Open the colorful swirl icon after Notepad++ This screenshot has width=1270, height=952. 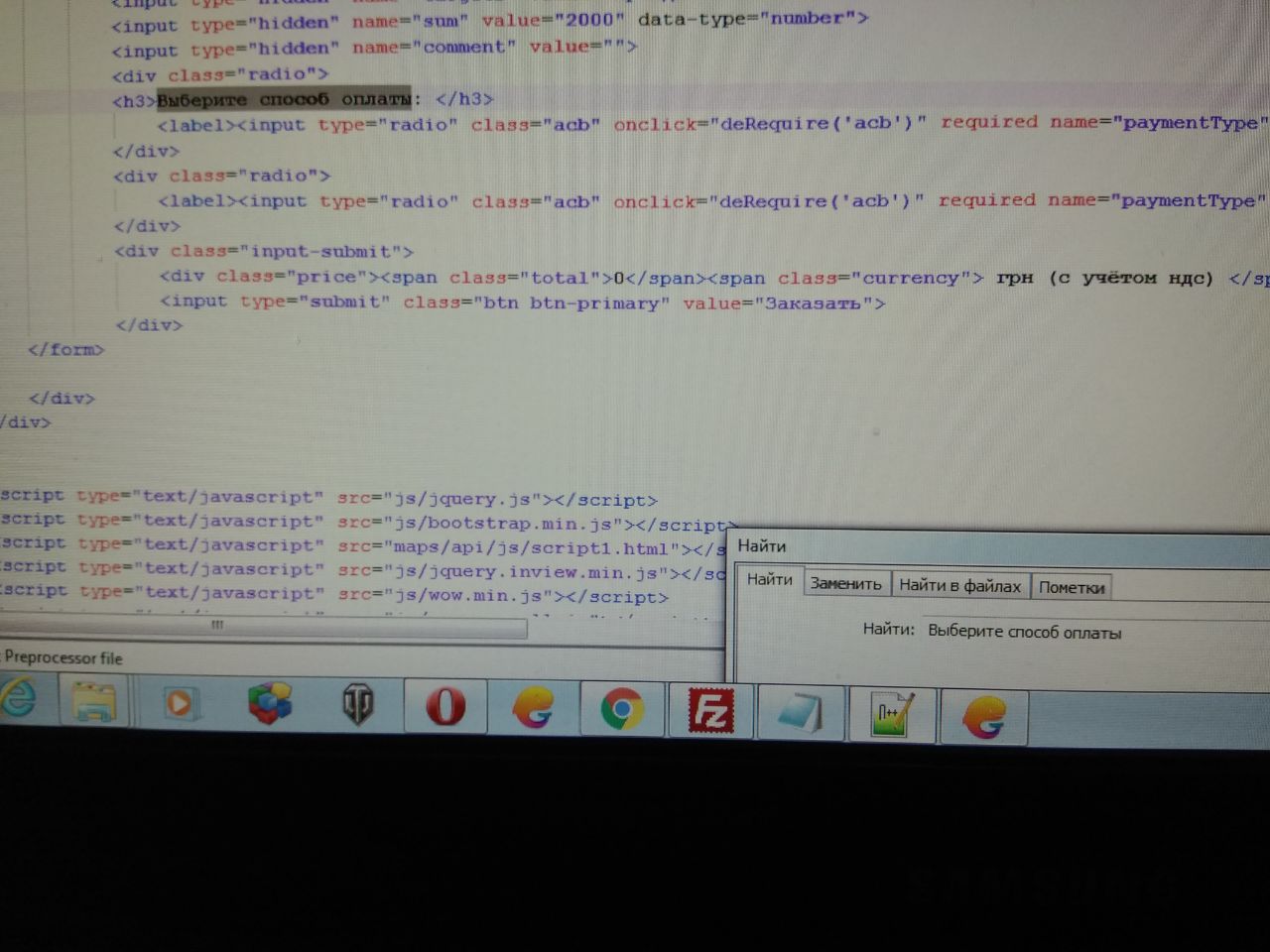(x=983, y=717)
